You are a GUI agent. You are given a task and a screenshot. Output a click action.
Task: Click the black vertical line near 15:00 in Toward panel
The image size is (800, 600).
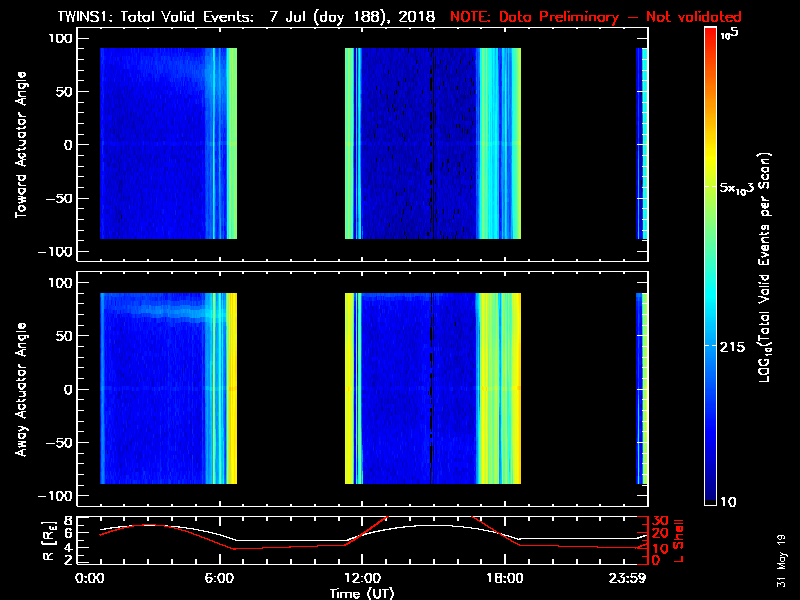click(433, 143)
